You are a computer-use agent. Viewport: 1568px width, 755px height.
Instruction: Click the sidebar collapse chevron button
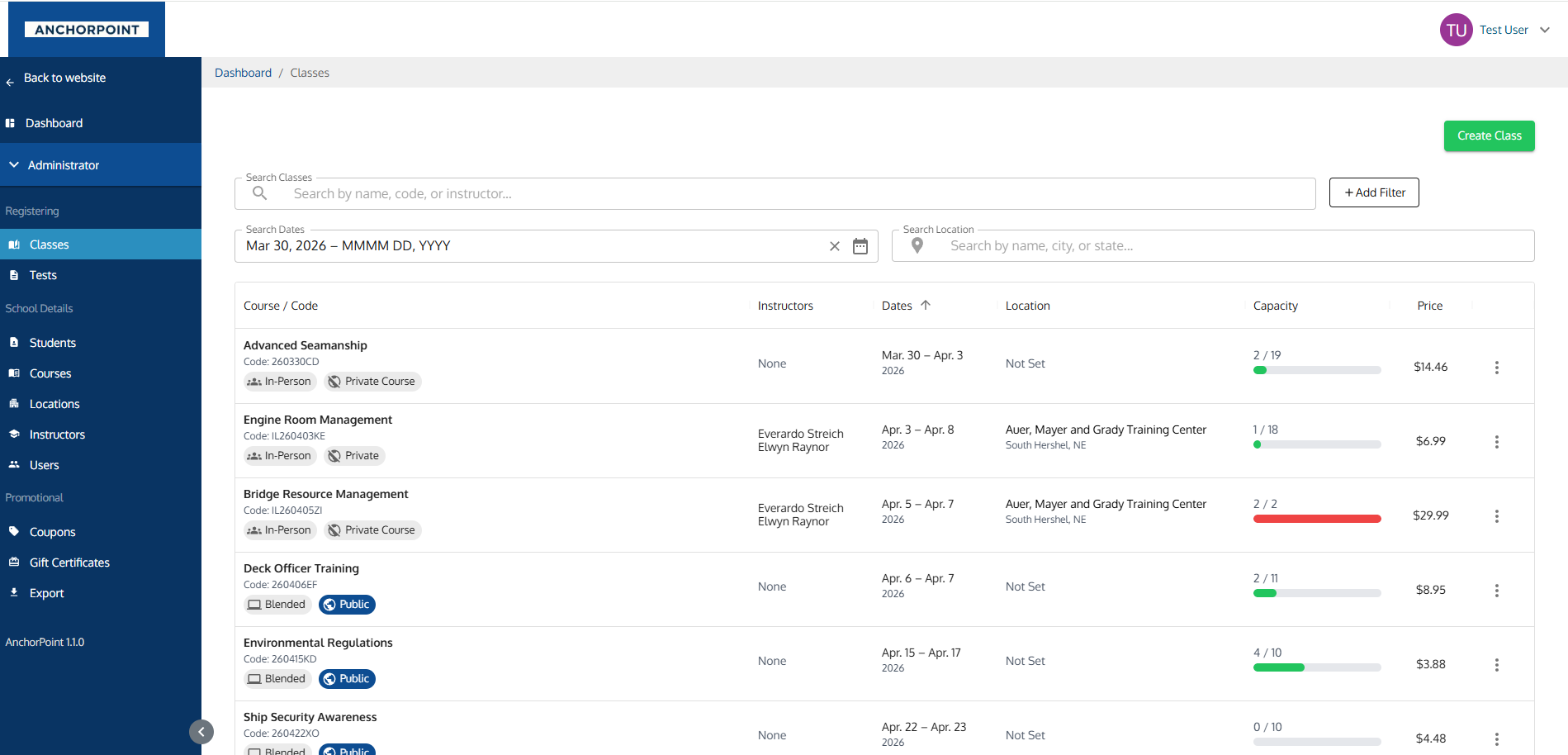click(x=201, y=732)
